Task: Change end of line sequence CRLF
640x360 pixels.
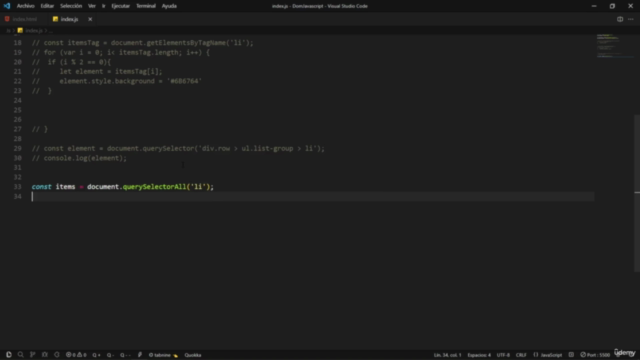Action: pyautogui.click(x=521, y=355)
